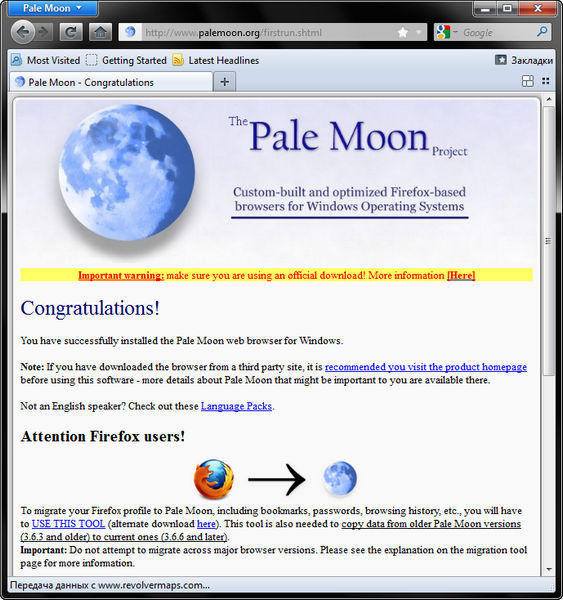The width and height of the screenshot is (563, 600).
Task: Open the [Here] warning information link
Action: pos(461,276)
